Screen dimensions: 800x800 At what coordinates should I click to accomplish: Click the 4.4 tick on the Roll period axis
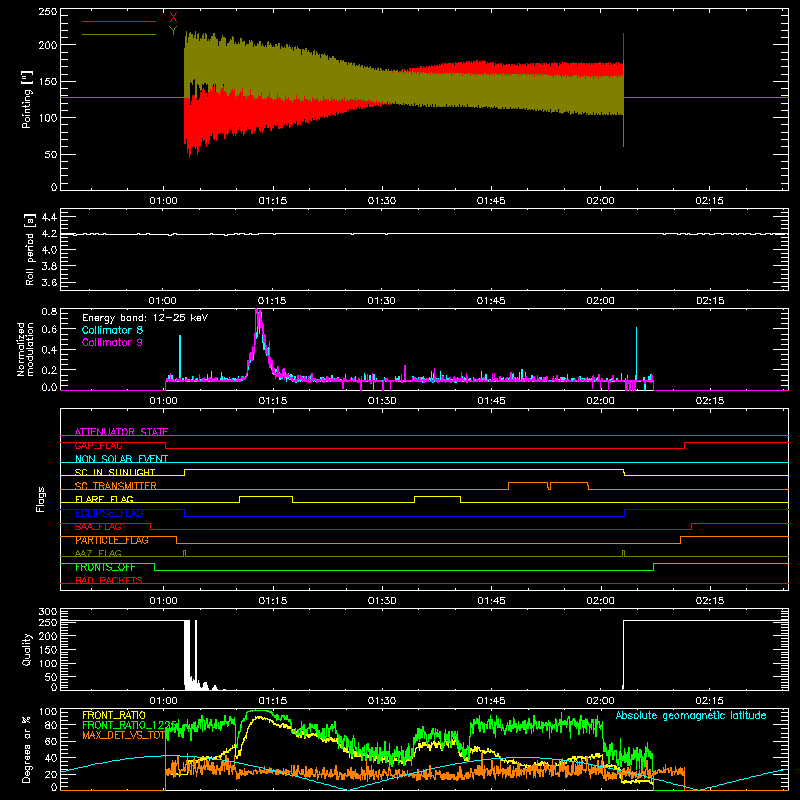(x=49, y=217)
